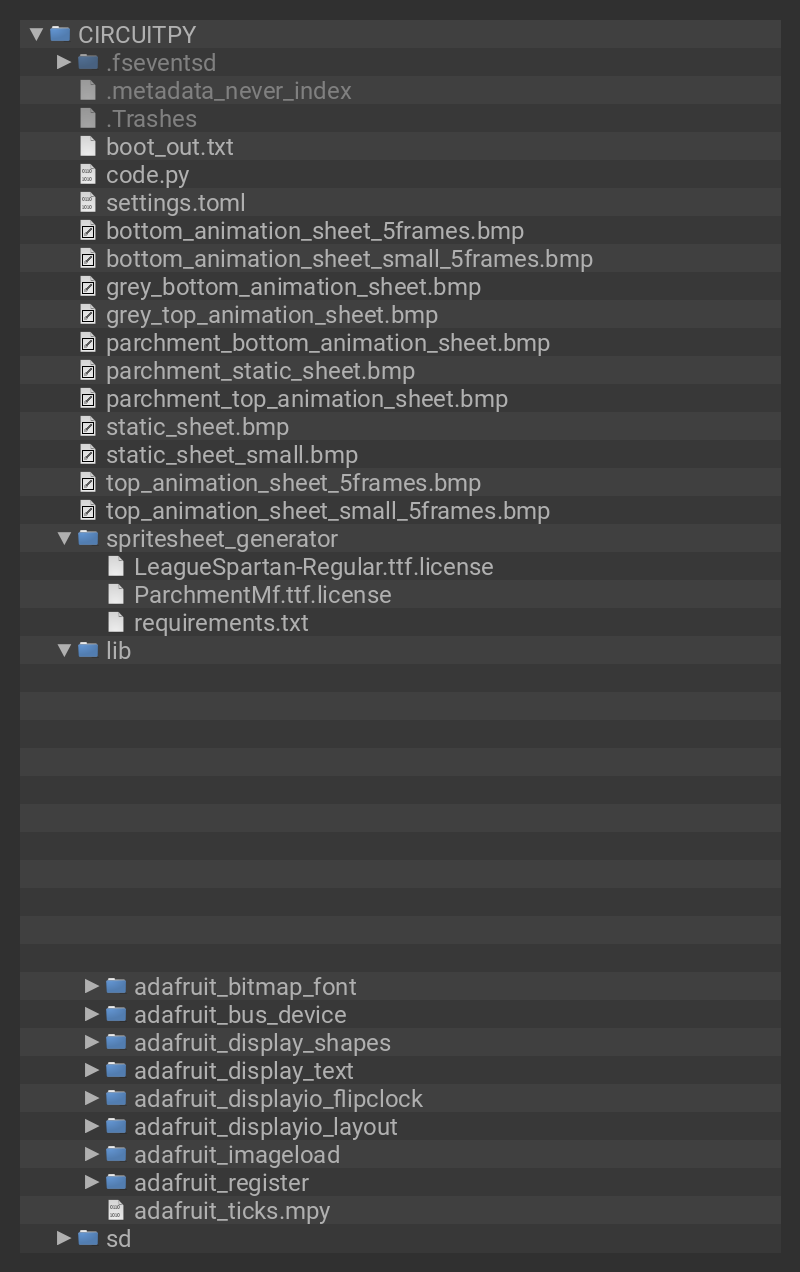Collapse the spritesheet_generator folder
Screen dimensions: 800x1272
[x=64, y=539]
